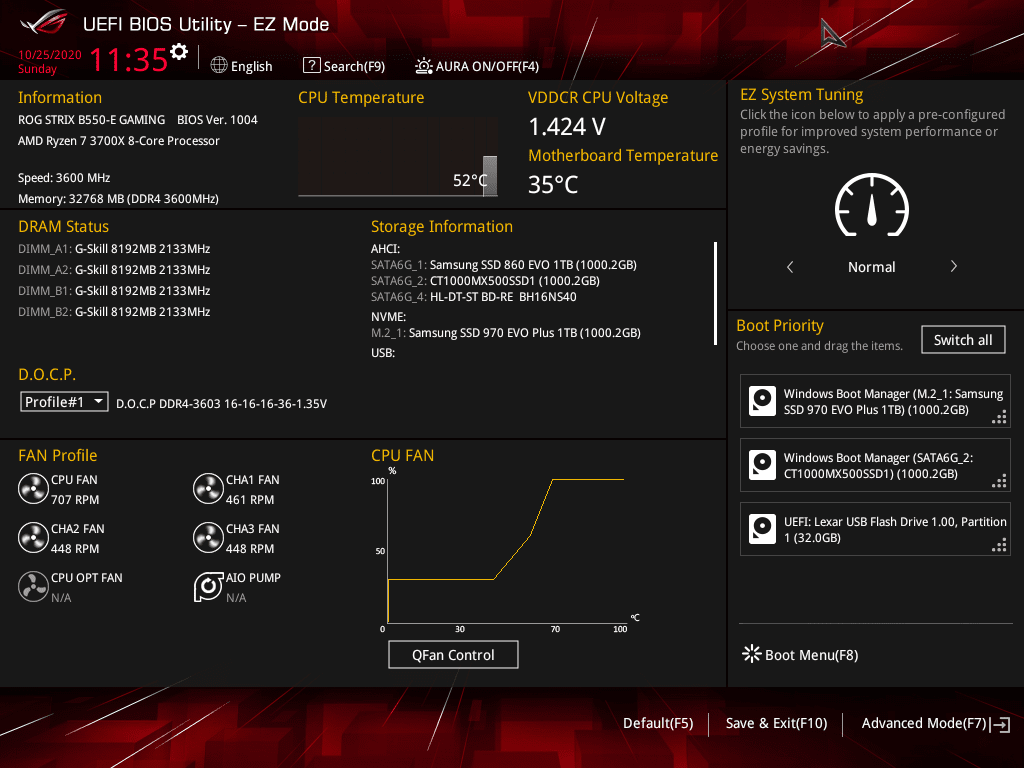
Task: Click the EZ System Tuning gauge icon
Action: (872, 204)
